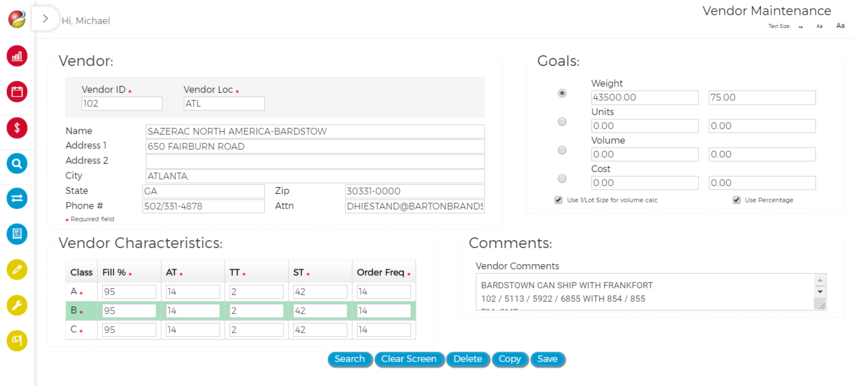Click the blue transfer arrows icon
The width and height of the screenshot is (854, 386).
tap(17, 199)
